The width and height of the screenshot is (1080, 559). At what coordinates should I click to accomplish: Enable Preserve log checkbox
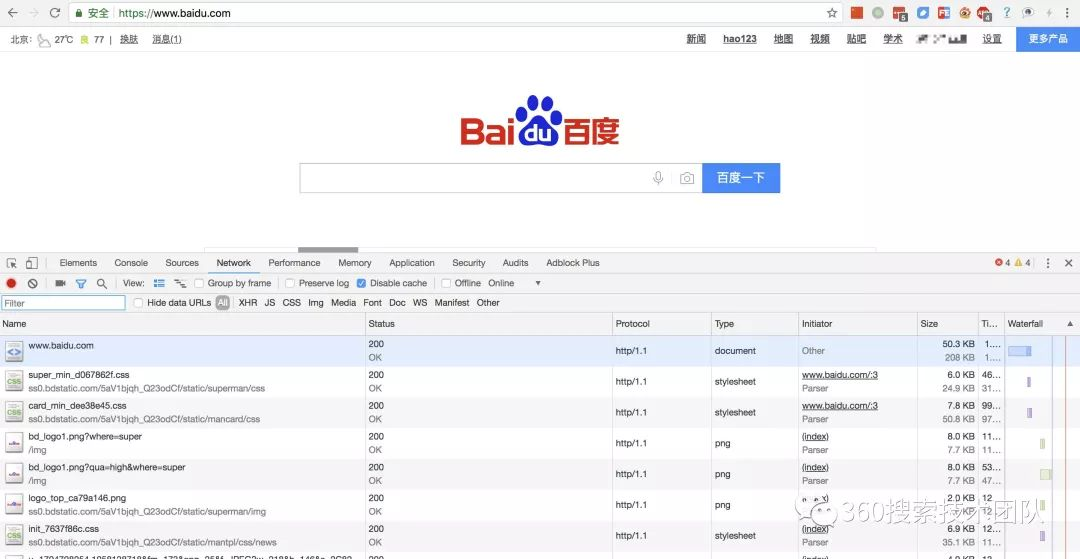click(290, 283)
